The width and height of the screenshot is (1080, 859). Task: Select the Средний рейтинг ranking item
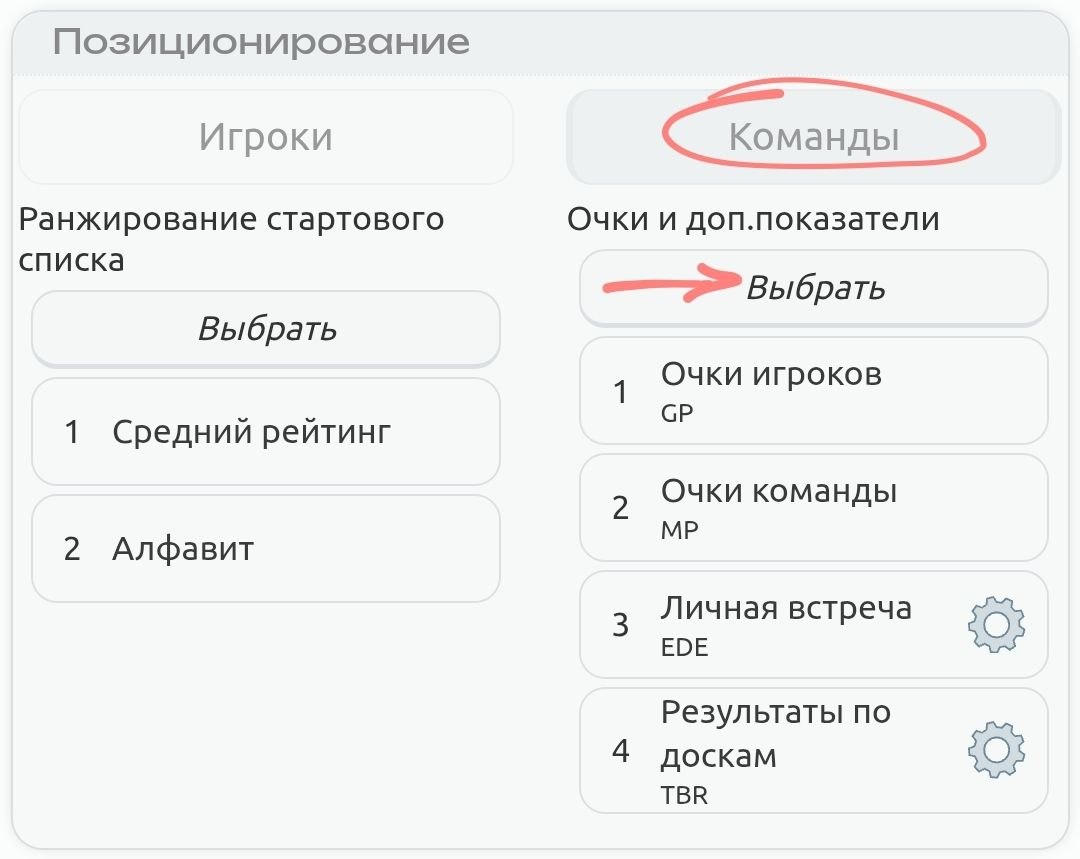251,432
